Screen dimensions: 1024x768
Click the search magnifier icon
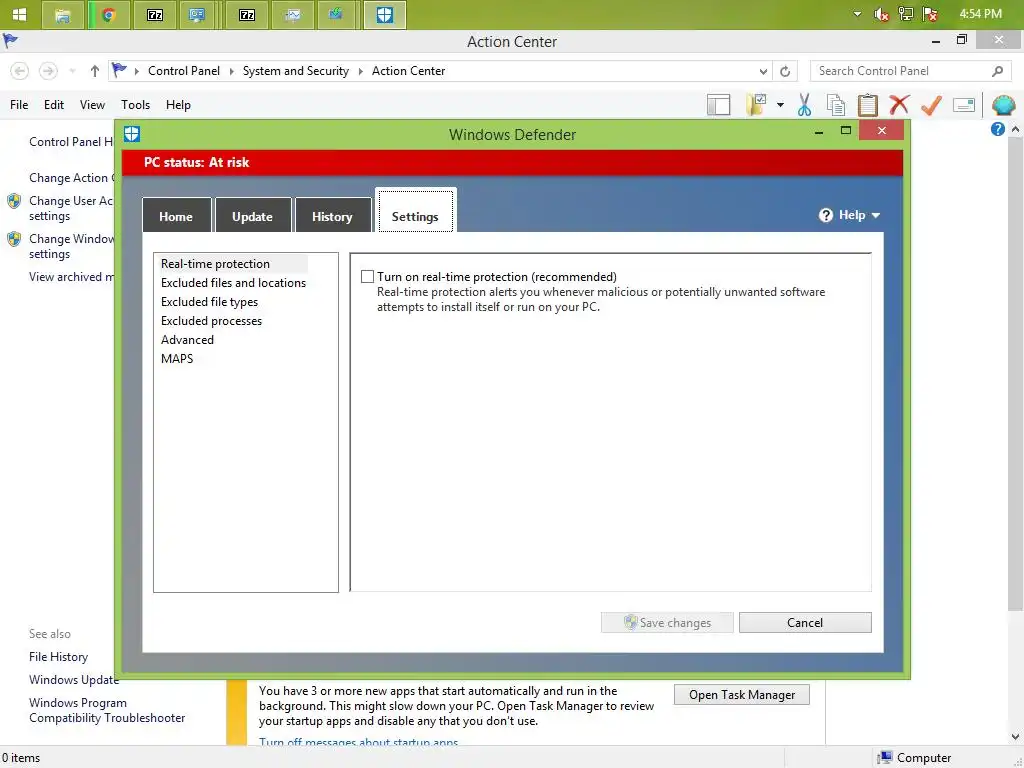point(997,71)
